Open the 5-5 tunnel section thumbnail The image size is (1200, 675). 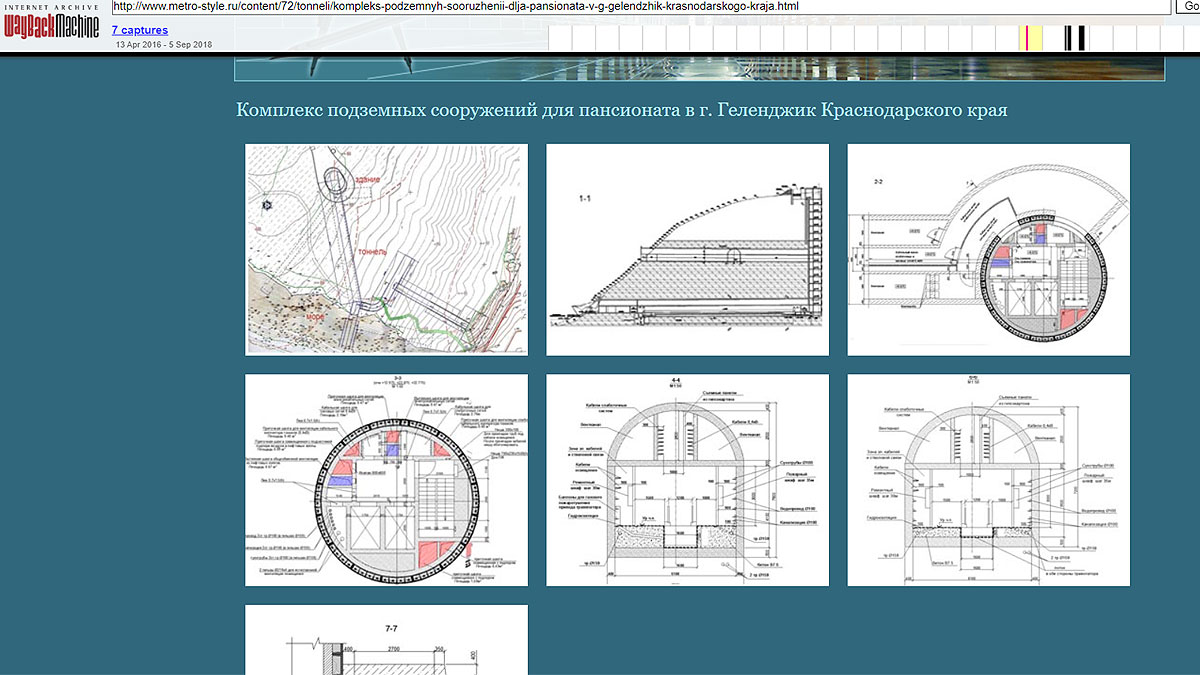[988, 480]
